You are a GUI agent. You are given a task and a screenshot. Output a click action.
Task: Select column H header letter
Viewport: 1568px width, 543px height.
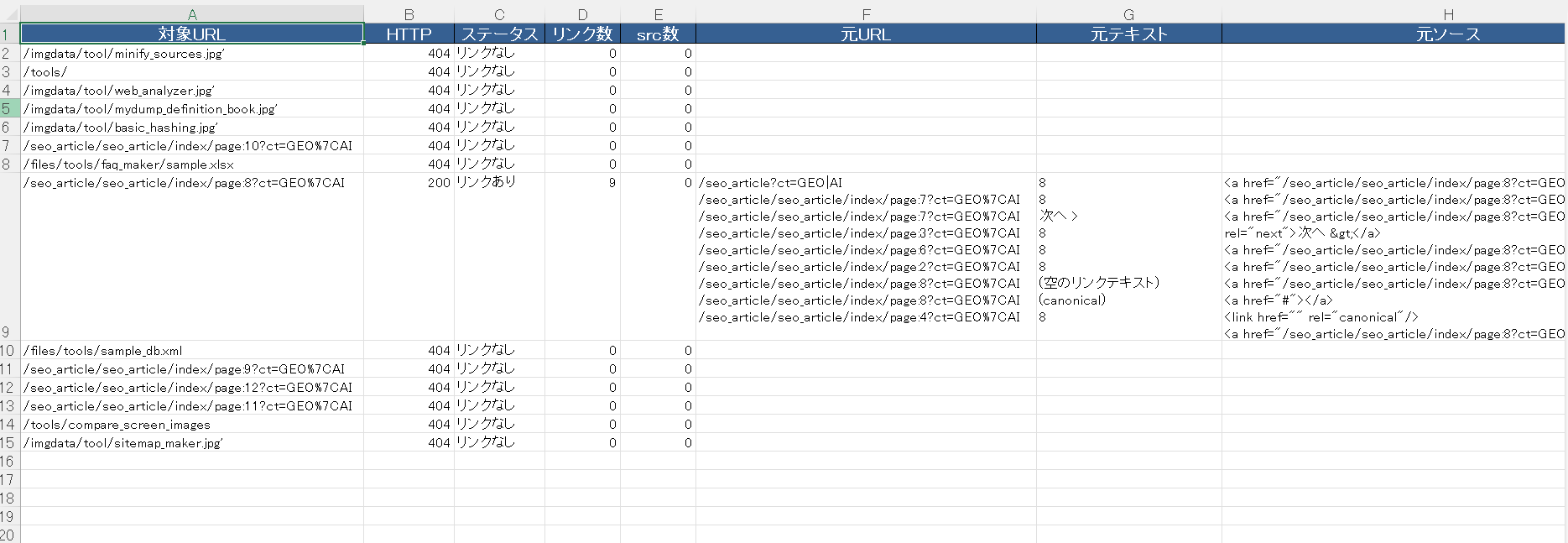click(1448, 14)
